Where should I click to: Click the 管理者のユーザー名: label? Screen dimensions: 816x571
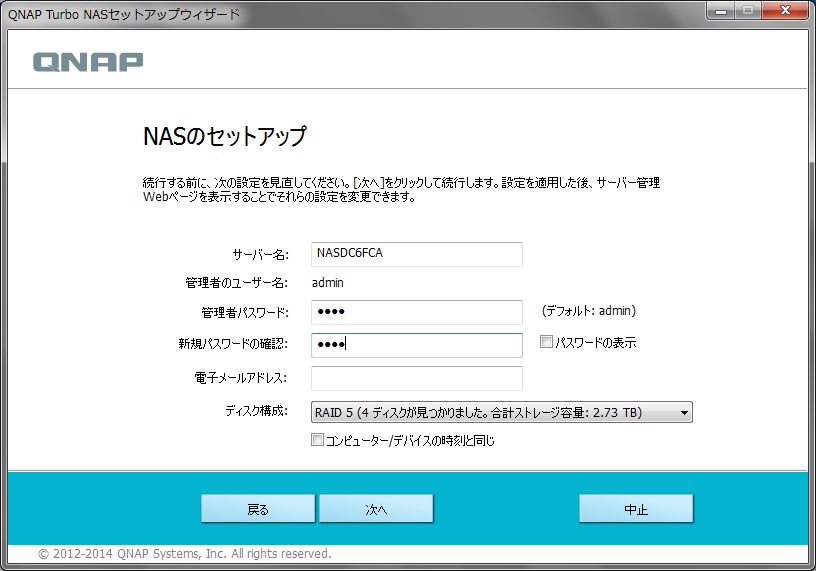pos(237,283)
